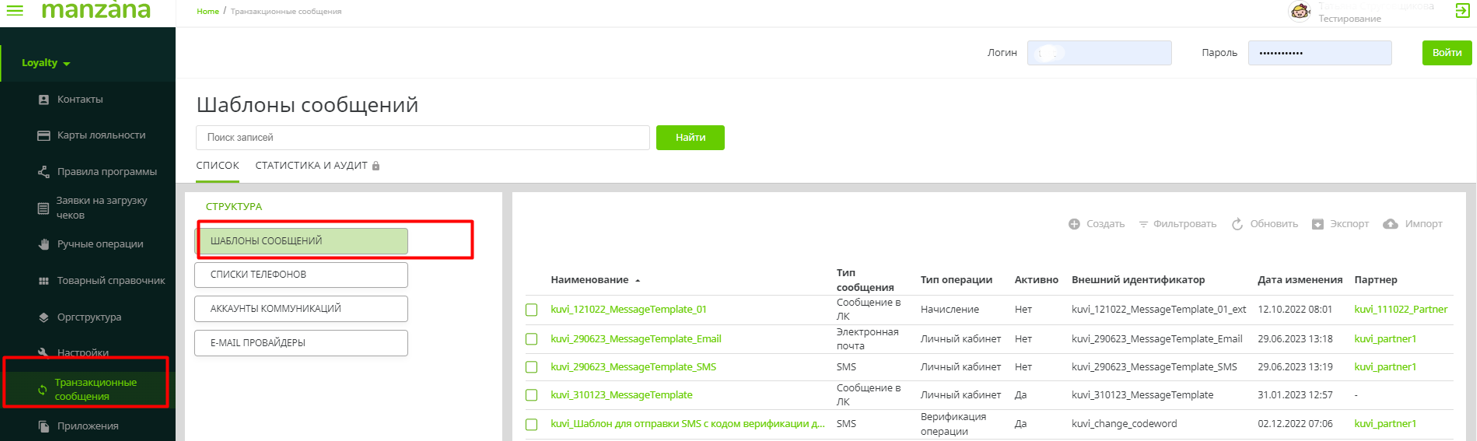This screenshot has width=1477, height=441.
Task: Tick checkbox for kuvi_310123_MessageTemplate
Action: (x=532, y=395)
